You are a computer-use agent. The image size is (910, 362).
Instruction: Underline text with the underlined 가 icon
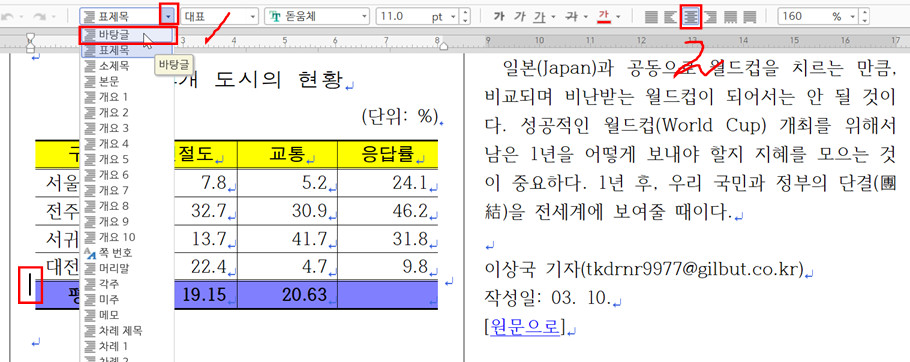[x=540, y=17]
